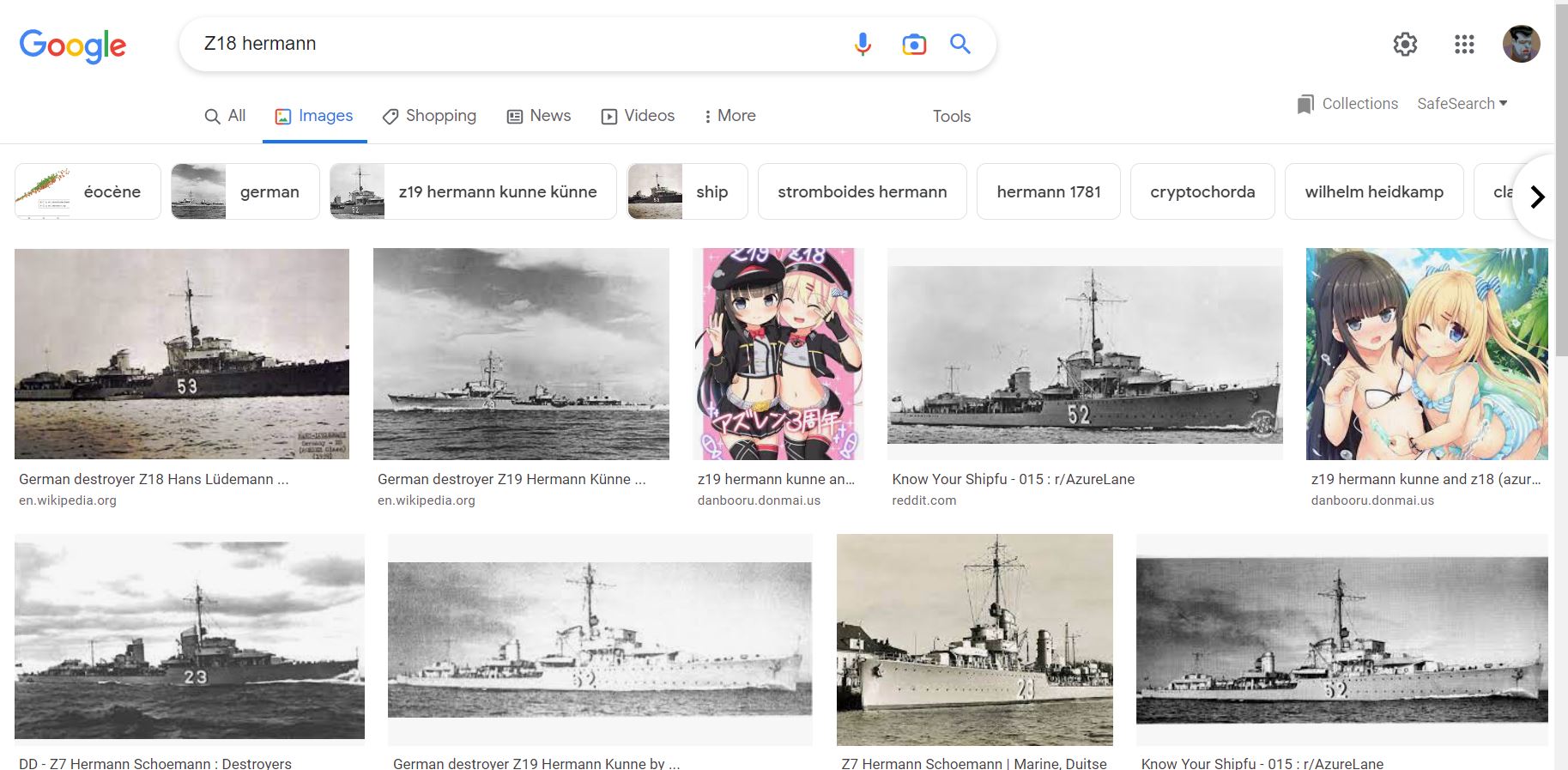The height and width of the screenshot is (770, 1568).
Task: Click en.wikipedia.org under Z19 Hermann Künne
Action: point(427,500)
